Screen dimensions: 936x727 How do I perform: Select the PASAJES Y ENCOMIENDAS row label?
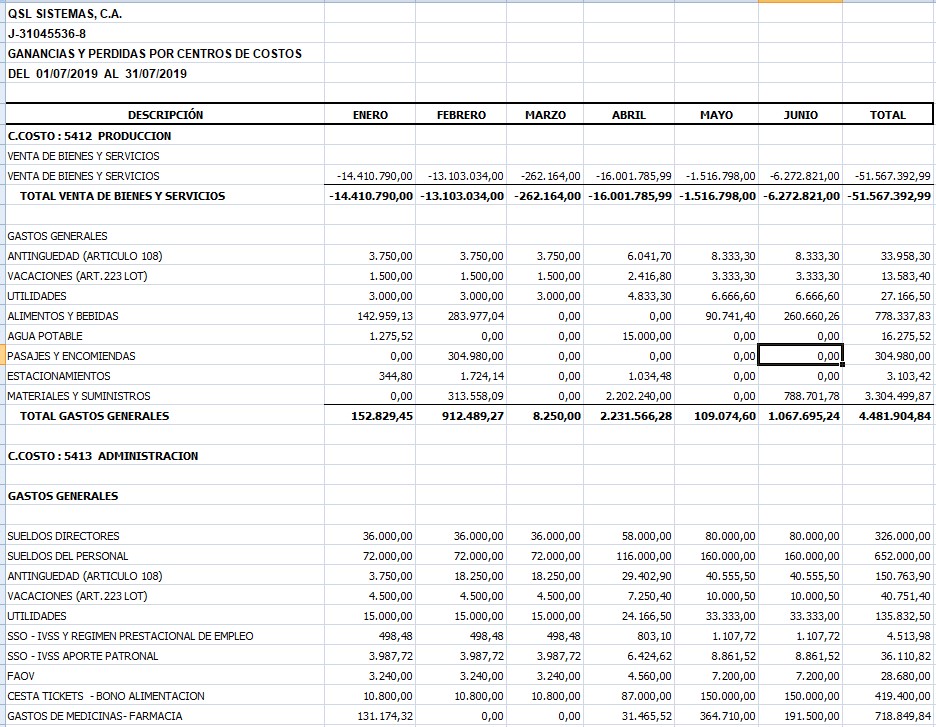click(71, 356)
